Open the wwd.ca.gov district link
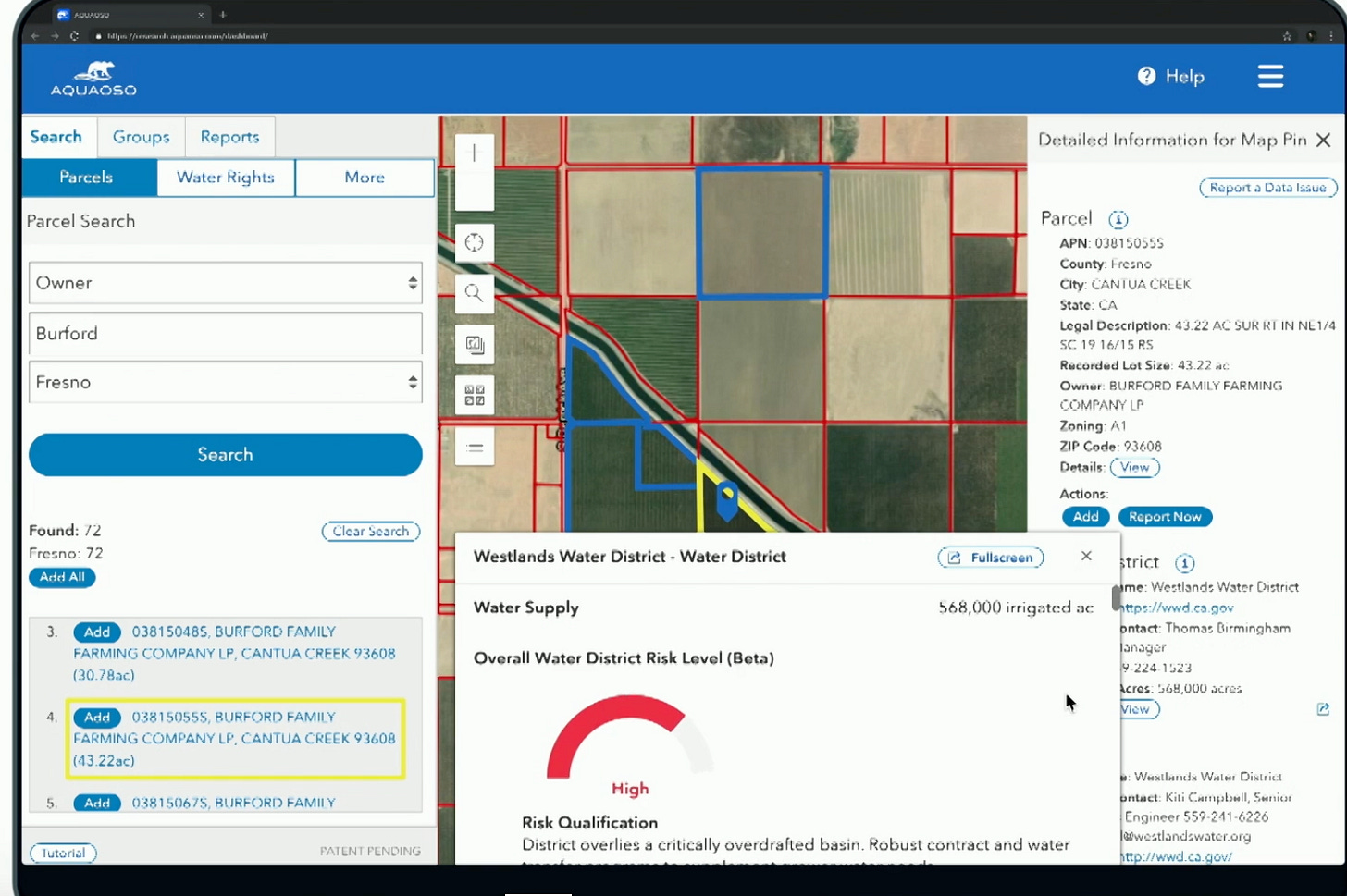This screenshot has width=1347, height=896. click(x=1178, y=608)
